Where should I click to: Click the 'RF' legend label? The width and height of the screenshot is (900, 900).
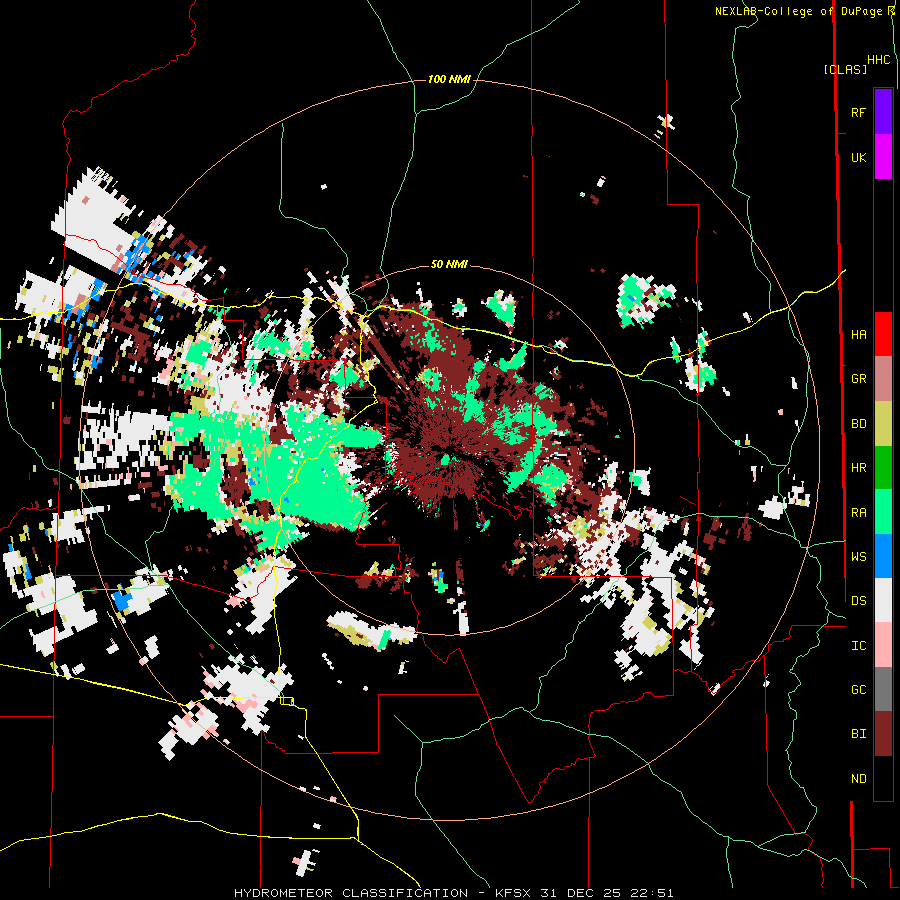point(858,112)
